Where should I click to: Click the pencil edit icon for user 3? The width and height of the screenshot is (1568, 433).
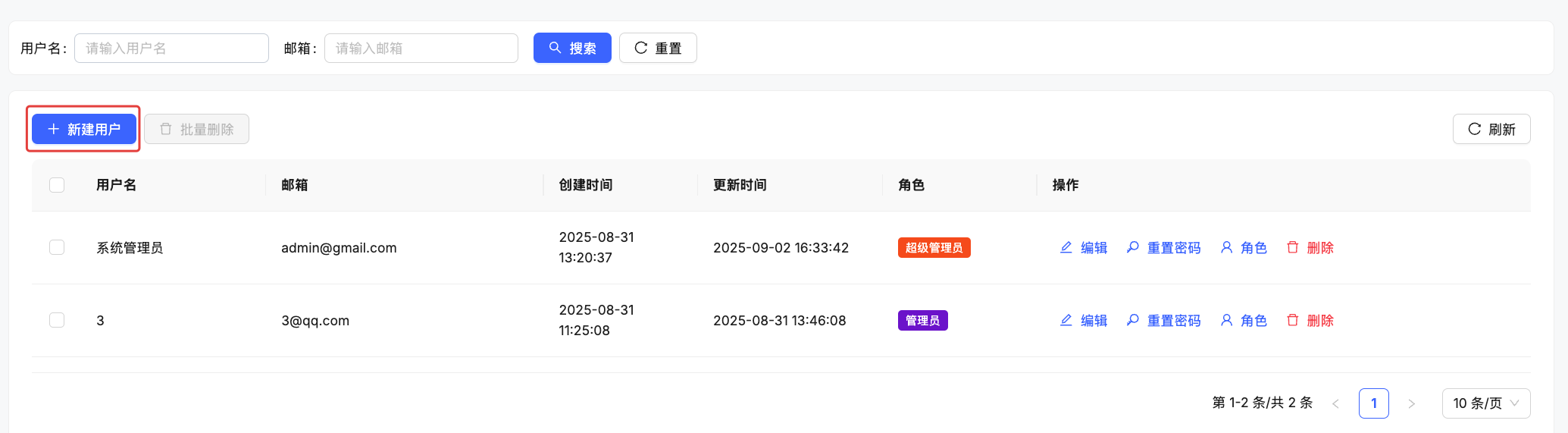pos(1066,320)
